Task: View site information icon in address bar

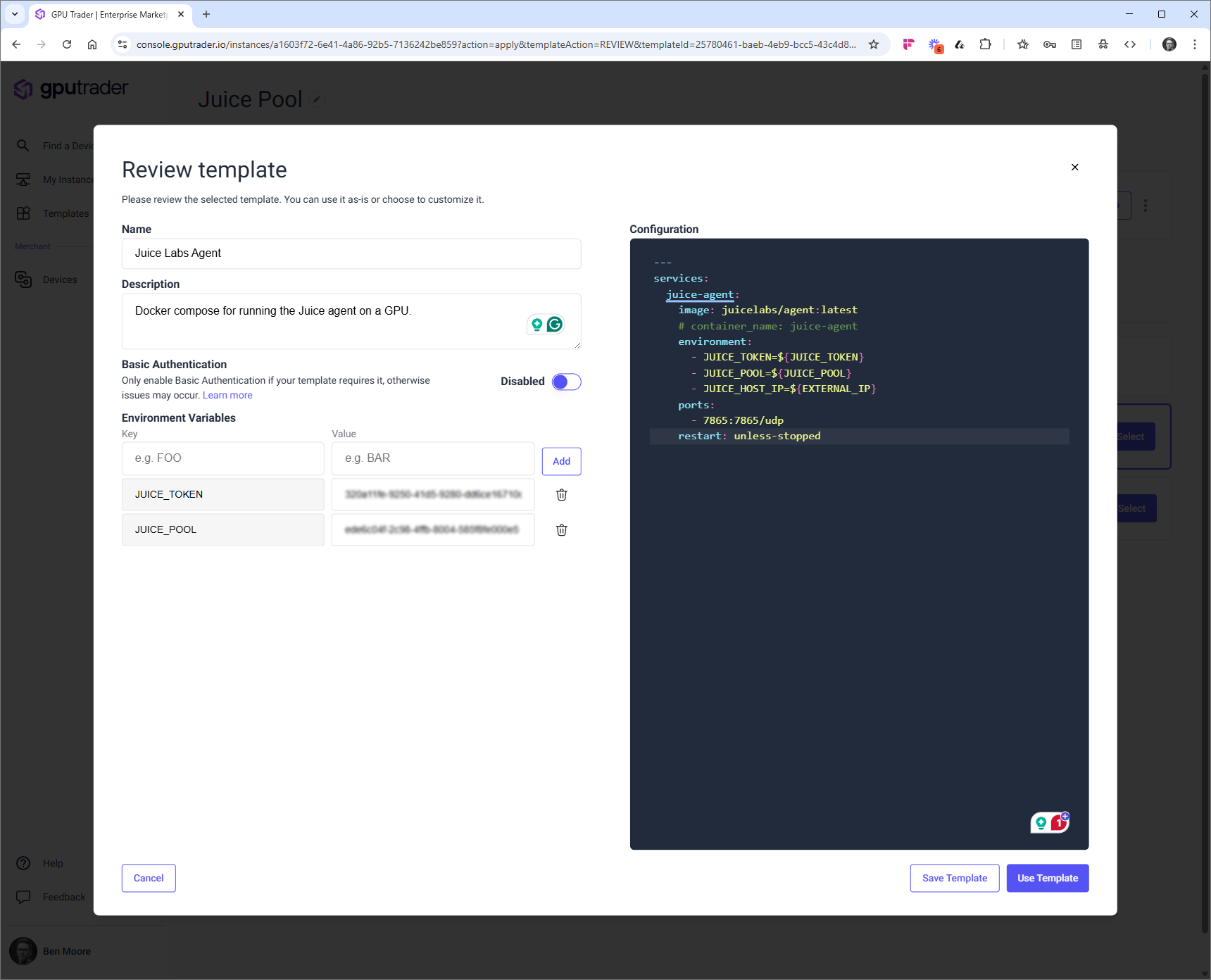Action: [123, 44]
